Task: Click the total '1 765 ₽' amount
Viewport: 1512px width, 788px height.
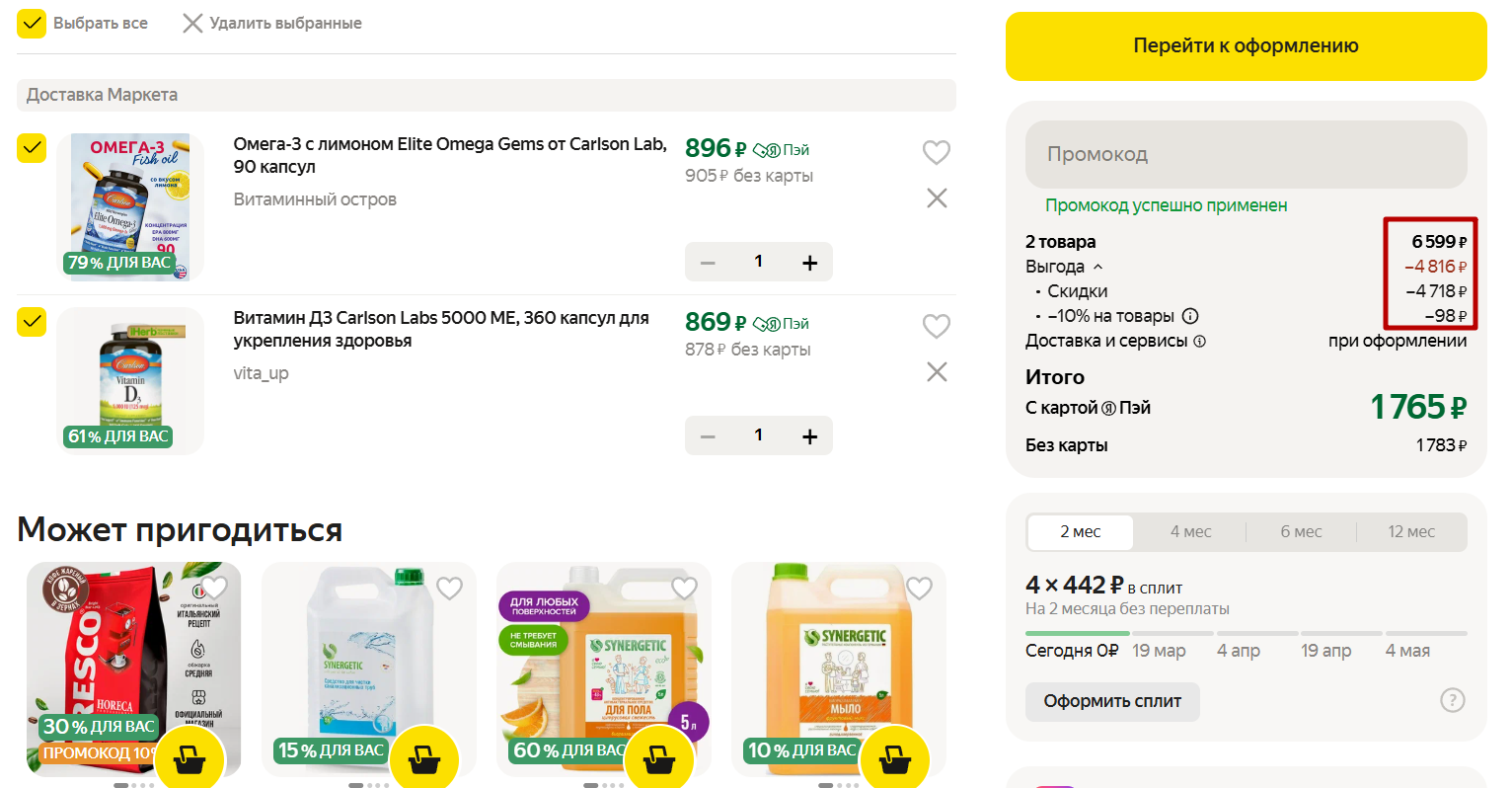Action: (1418, 407)
